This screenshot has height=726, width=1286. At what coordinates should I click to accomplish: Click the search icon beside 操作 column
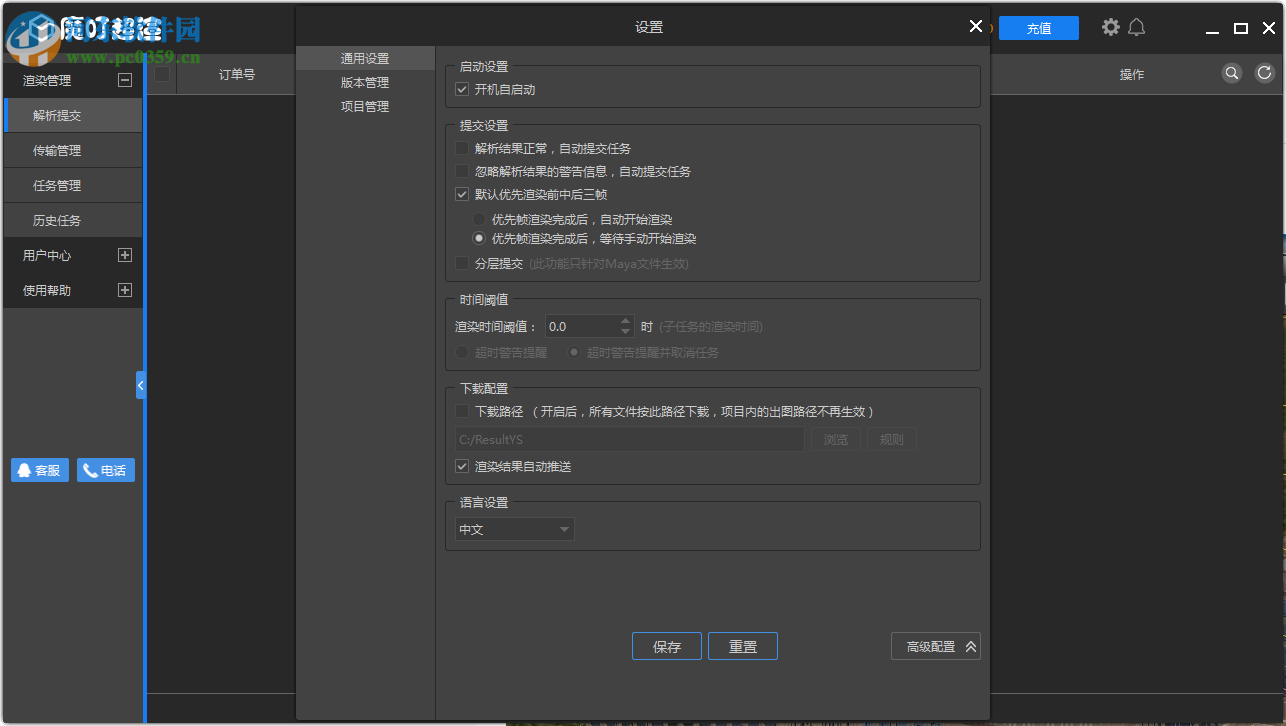[1231, 73]
